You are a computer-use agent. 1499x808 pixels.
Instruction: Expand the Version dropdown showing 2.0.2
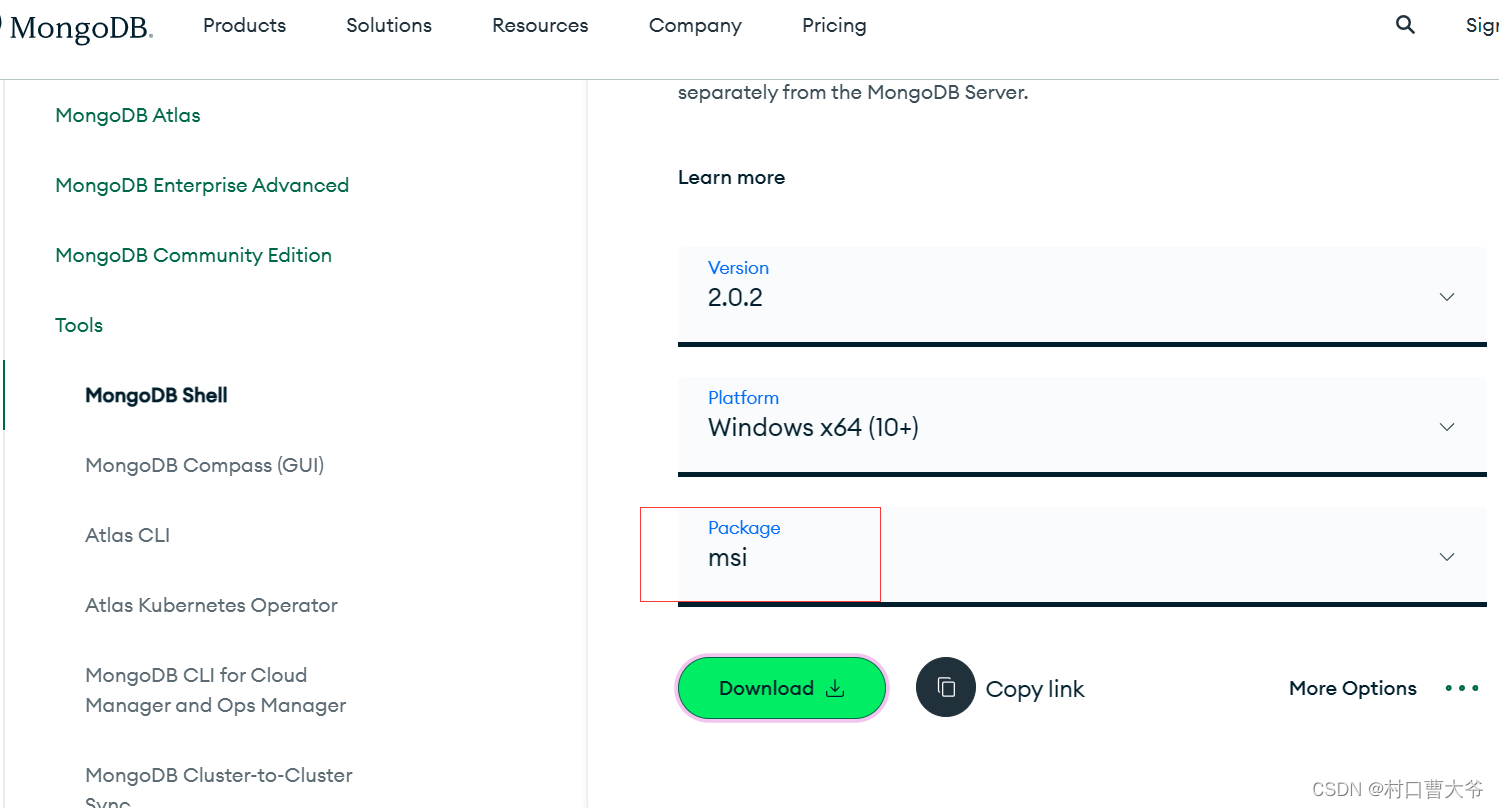[x=1446, y=296]
